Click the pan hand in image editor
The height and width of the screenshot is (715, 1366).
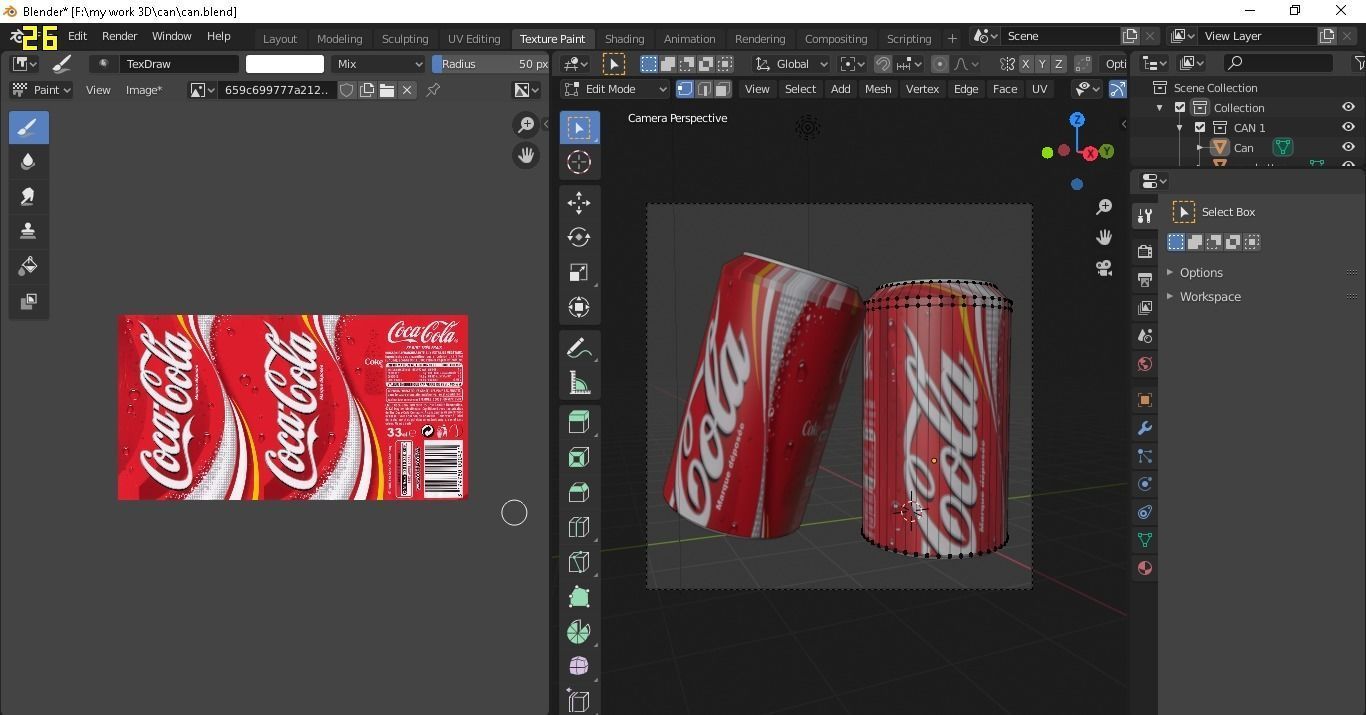(526, 156)
